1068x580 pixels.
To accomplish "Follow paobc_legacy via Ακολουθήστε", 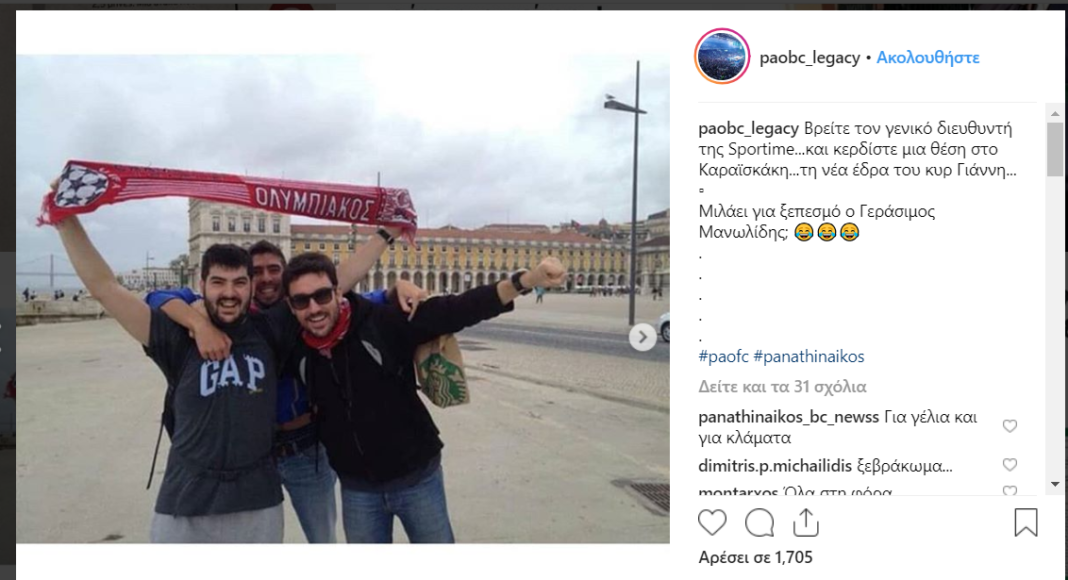I will 928,58.
